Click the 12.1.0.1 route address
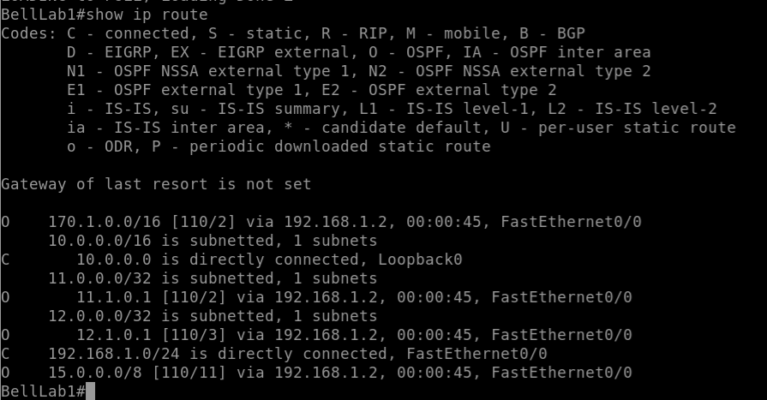This screenshot has height=400, width=767. pos(114,334)
